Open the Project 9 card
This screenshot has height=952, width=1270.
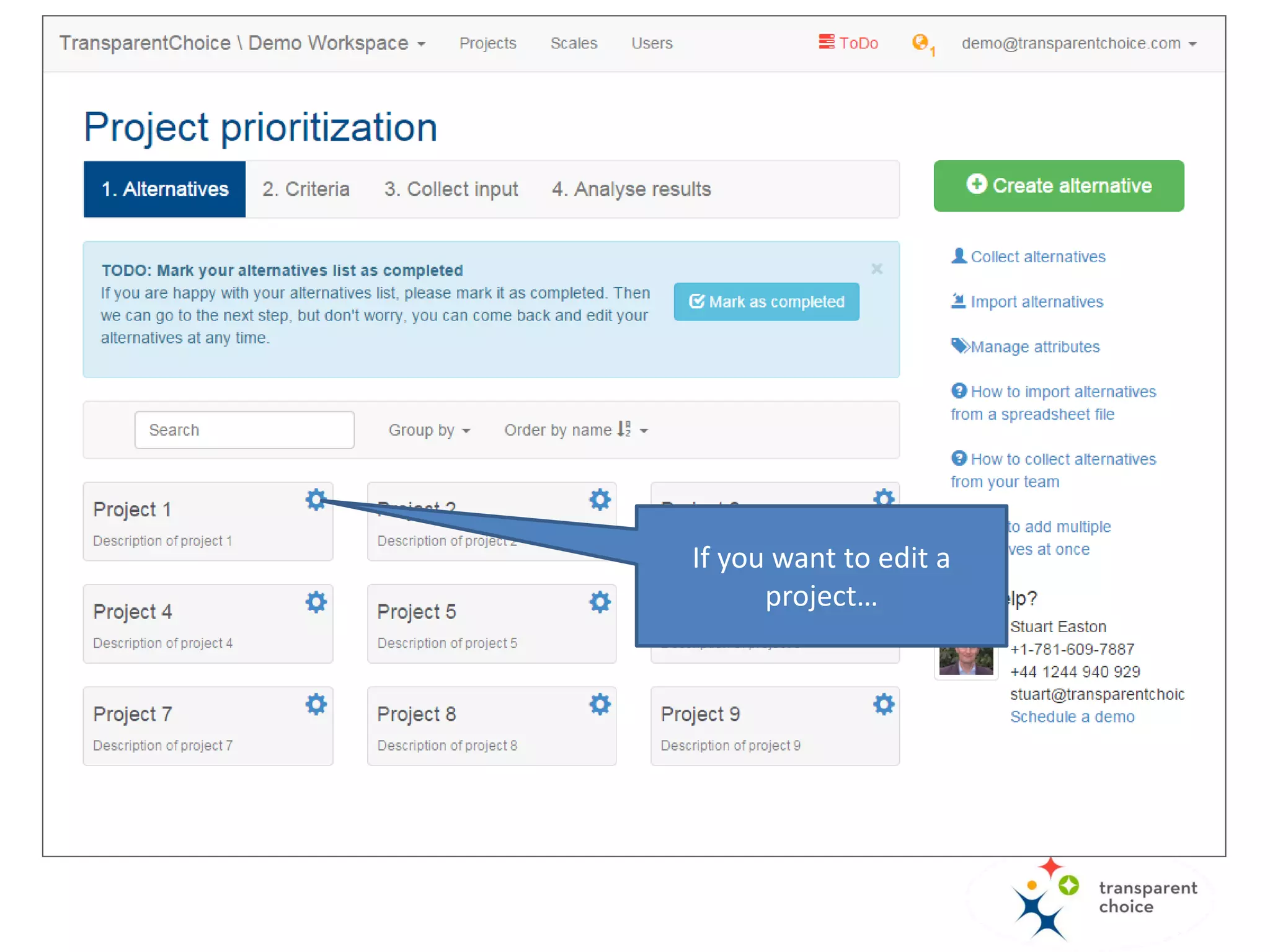coord(775,726)
